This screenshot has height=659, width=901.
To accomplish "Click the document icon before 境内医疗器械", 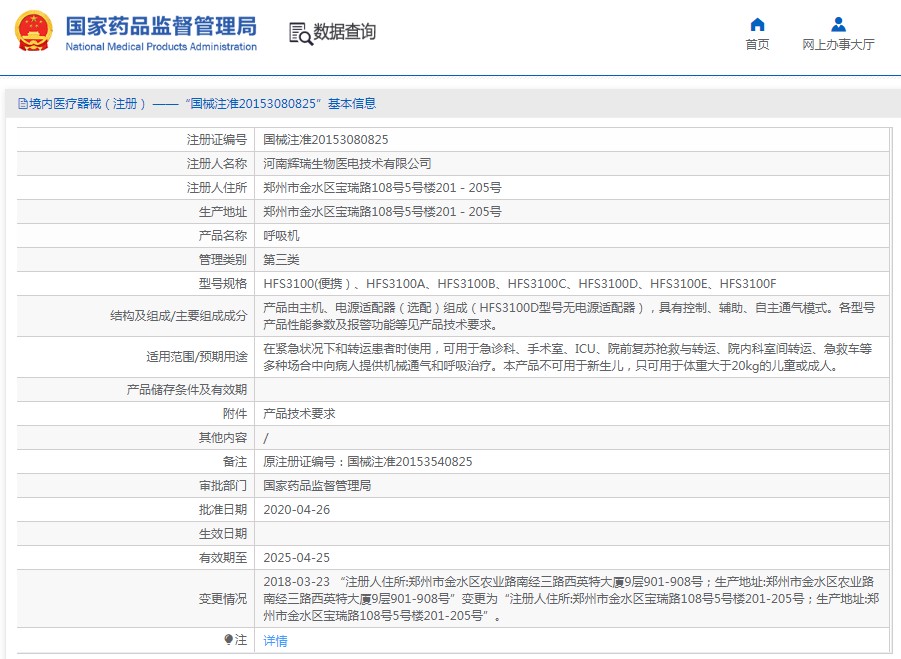I will pyautogui.click(x=22, y=103).
